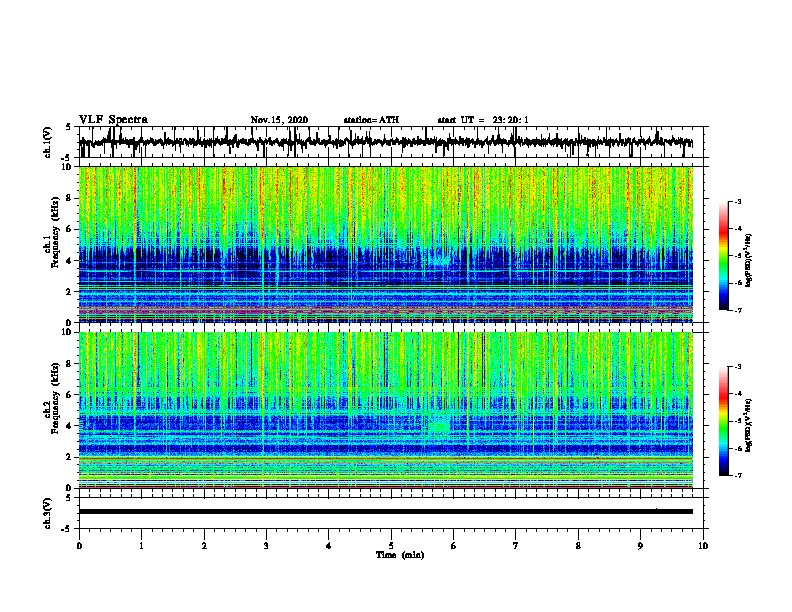Click the ch.1 voltage waveform trace
Image resolution: width=792 pixels, height=612 pixels.
point(385,142)
